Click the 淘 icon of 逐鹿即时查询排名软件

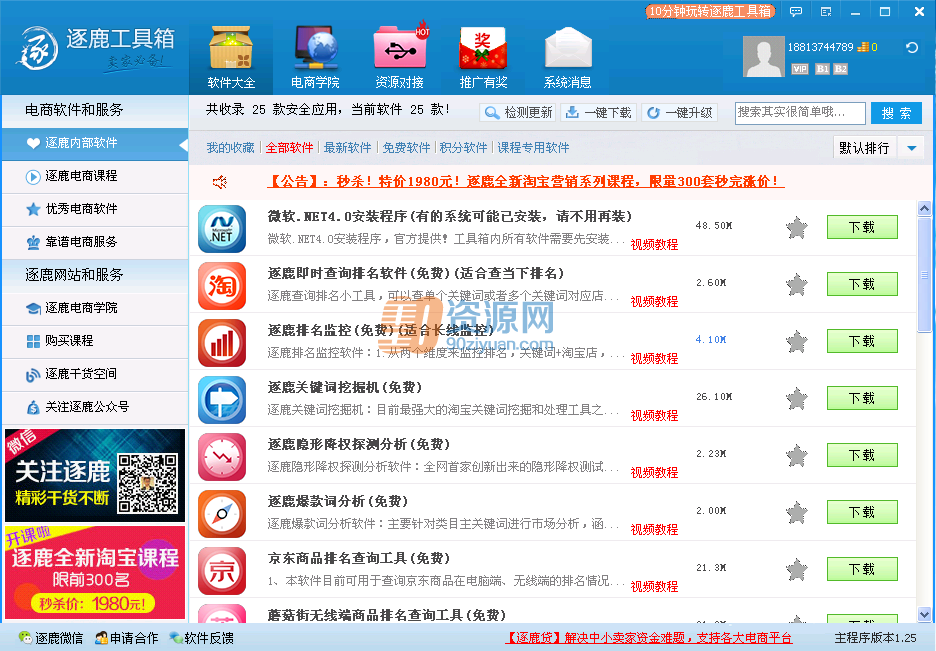pos(222,286)
